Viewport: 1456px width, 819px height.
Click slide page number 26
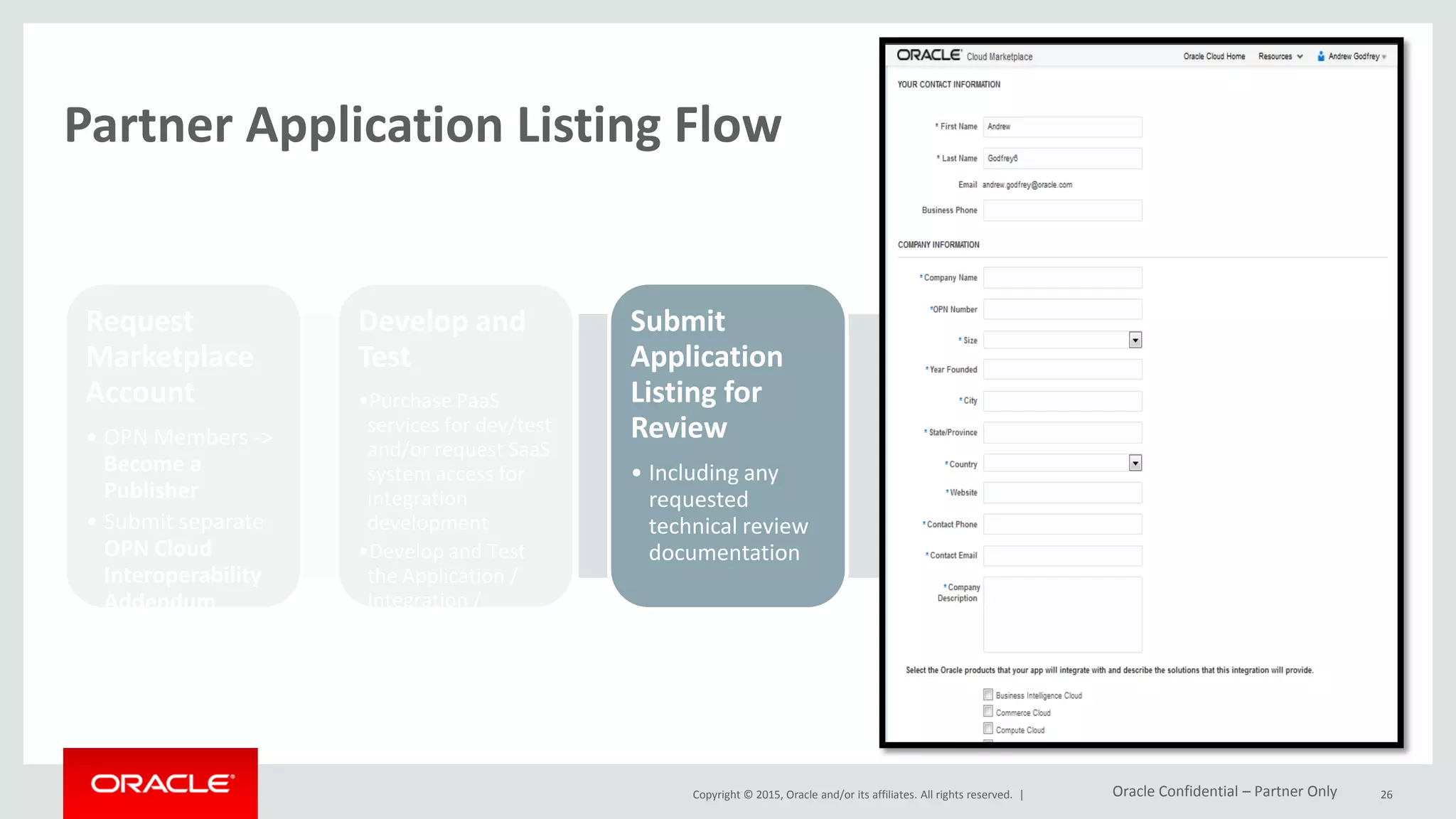pos(1386,795)
